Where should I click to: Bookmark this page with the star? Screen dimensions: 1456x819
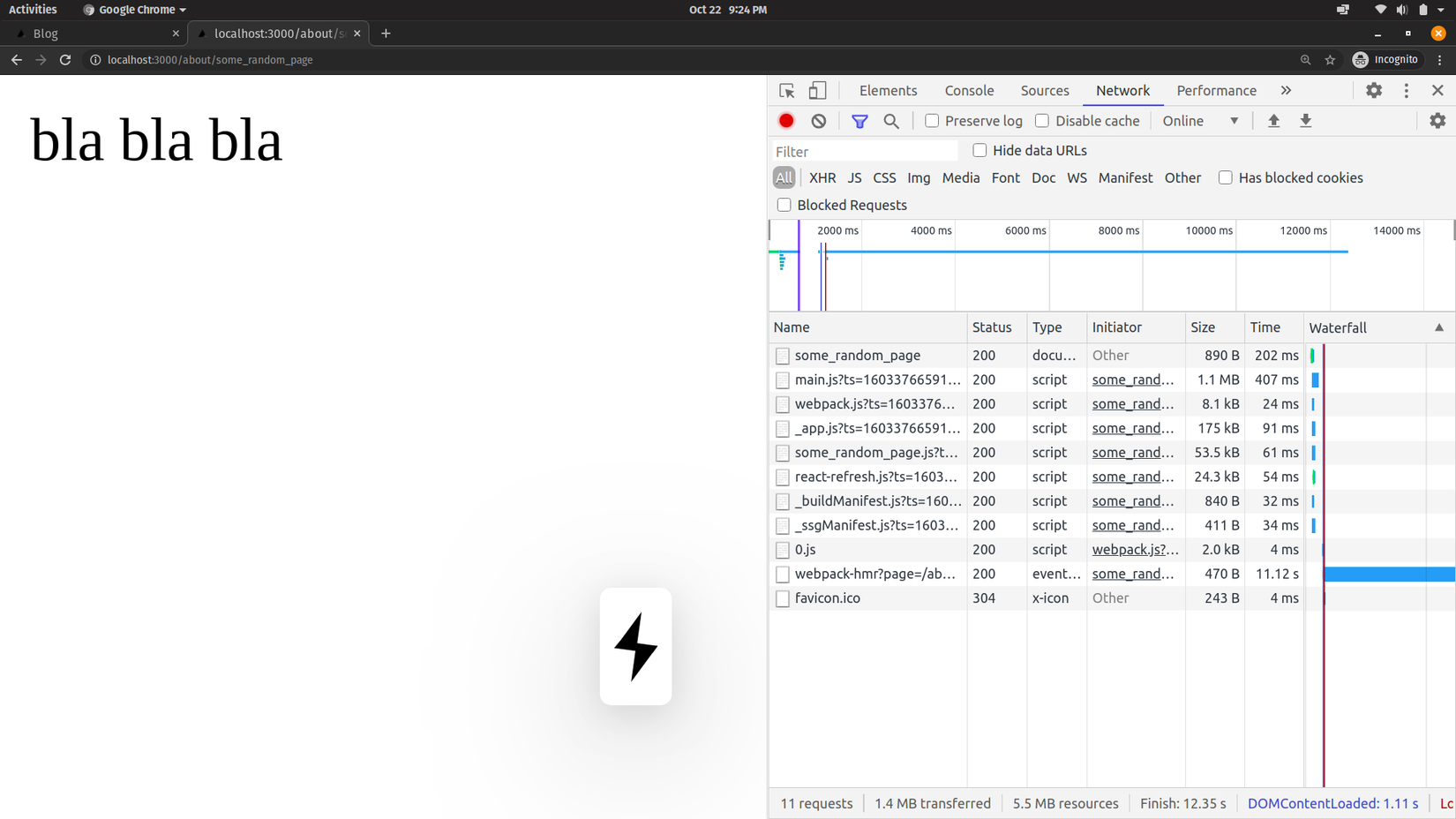pyautogui.click(x=1330, y=60)
